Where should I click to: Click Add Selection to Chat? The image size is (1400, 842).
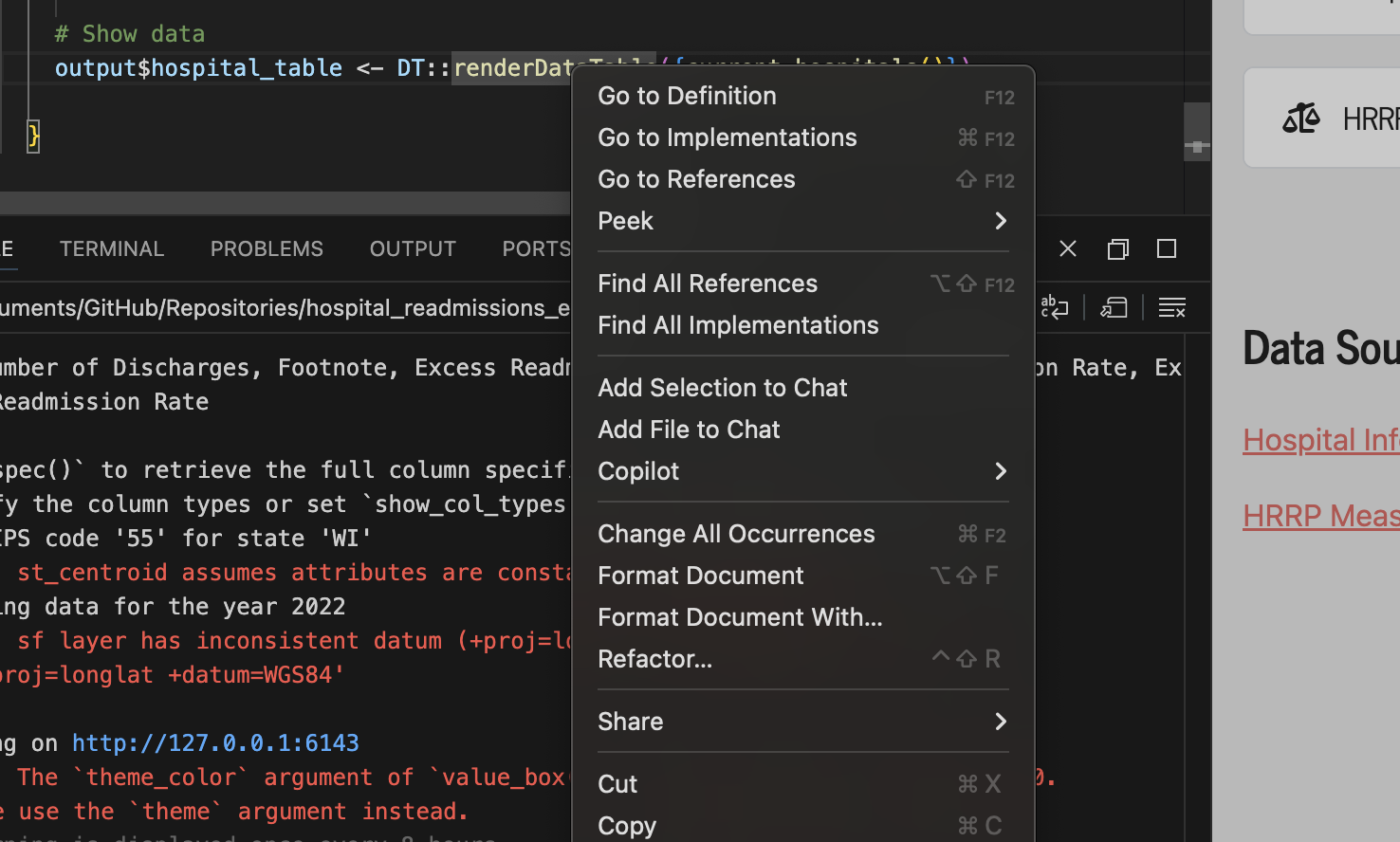[x=723, y=388]
